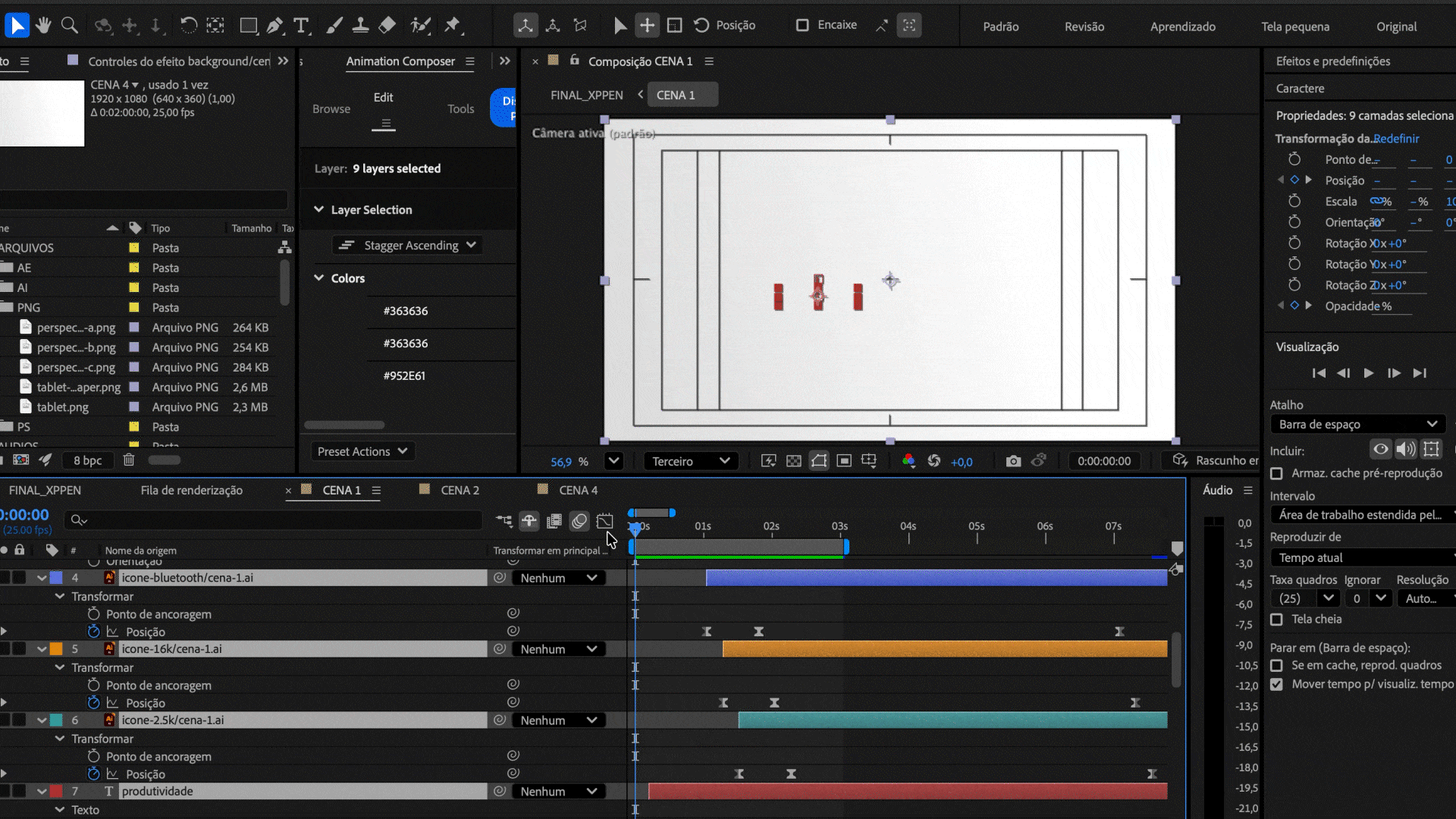This screenshot has height=819, width=1456.
Task: Click the #952E61 color entry
Action: (x=404, y=375)
